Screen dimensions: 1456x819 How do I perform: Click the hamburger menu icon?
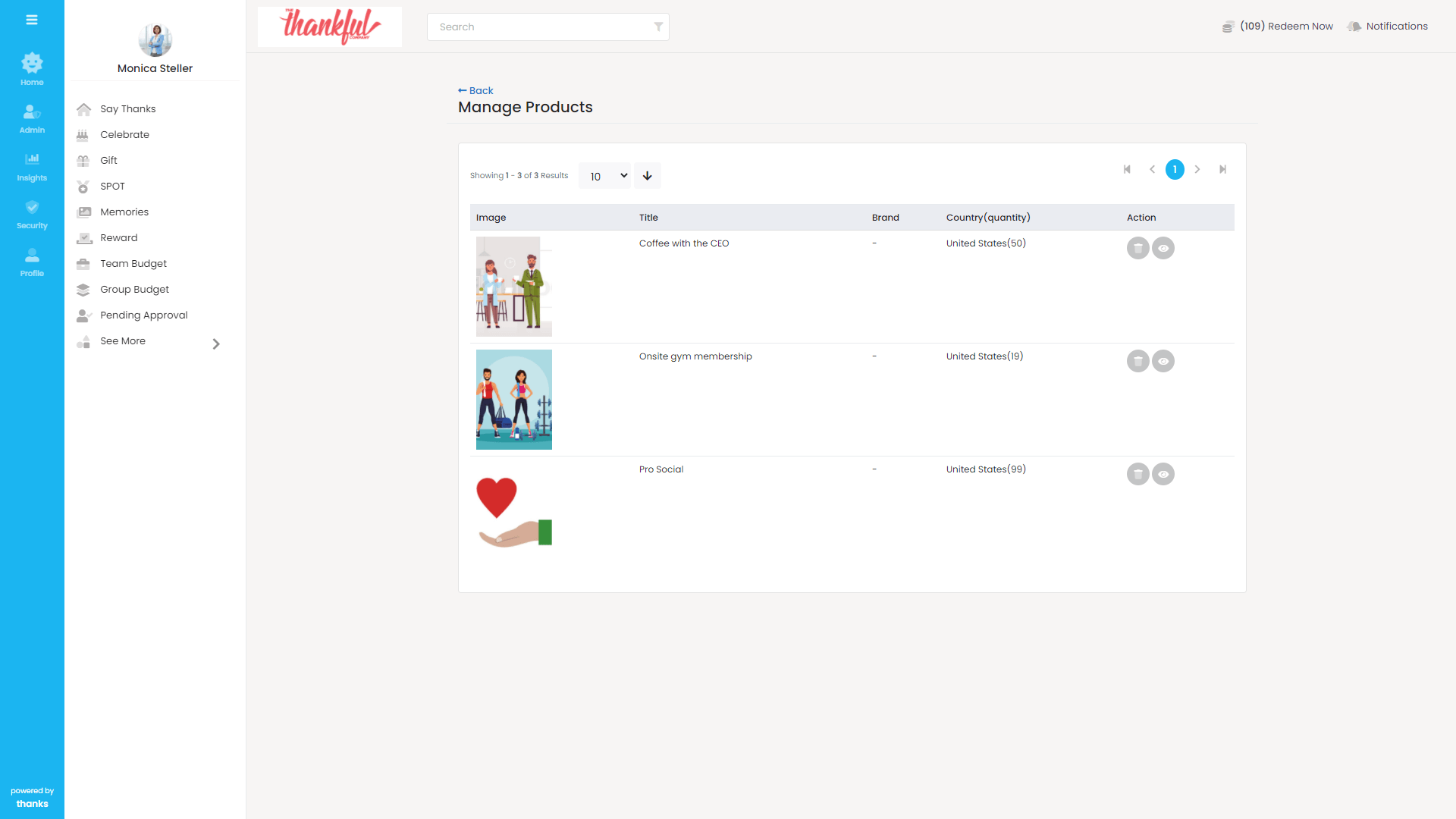(32, 20)
